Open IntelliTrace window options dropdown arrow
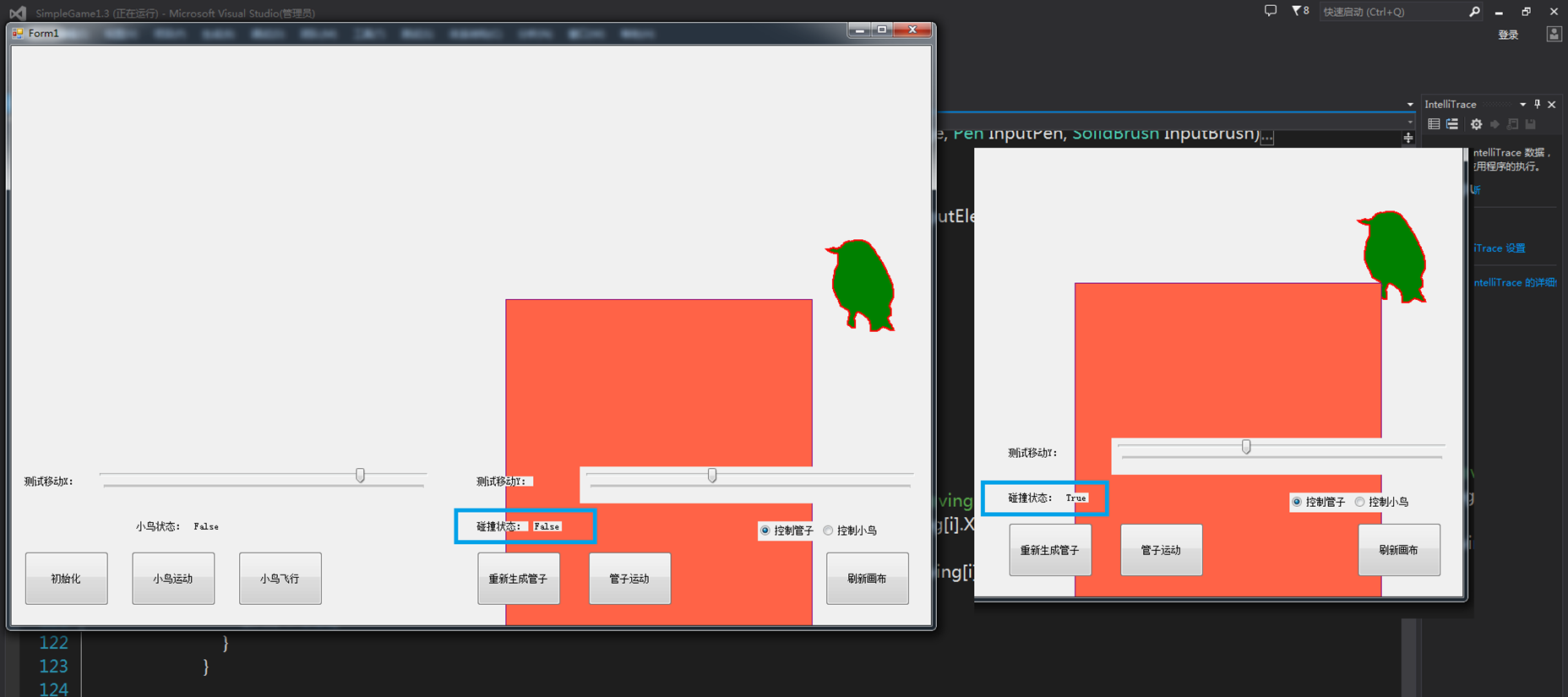Image resolution: width=1568 pixels, height=697 pixels. tap(1523, 104)
